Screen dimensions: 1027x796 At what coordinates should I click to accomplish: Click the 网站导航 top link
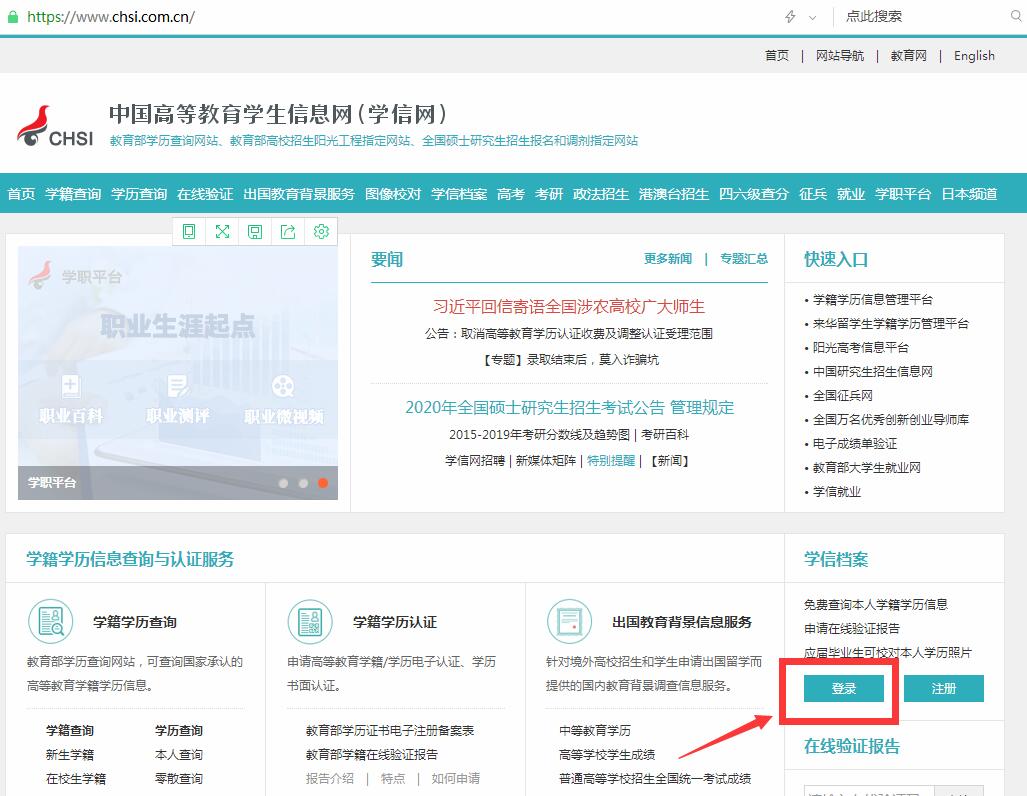tap(840, 56)
